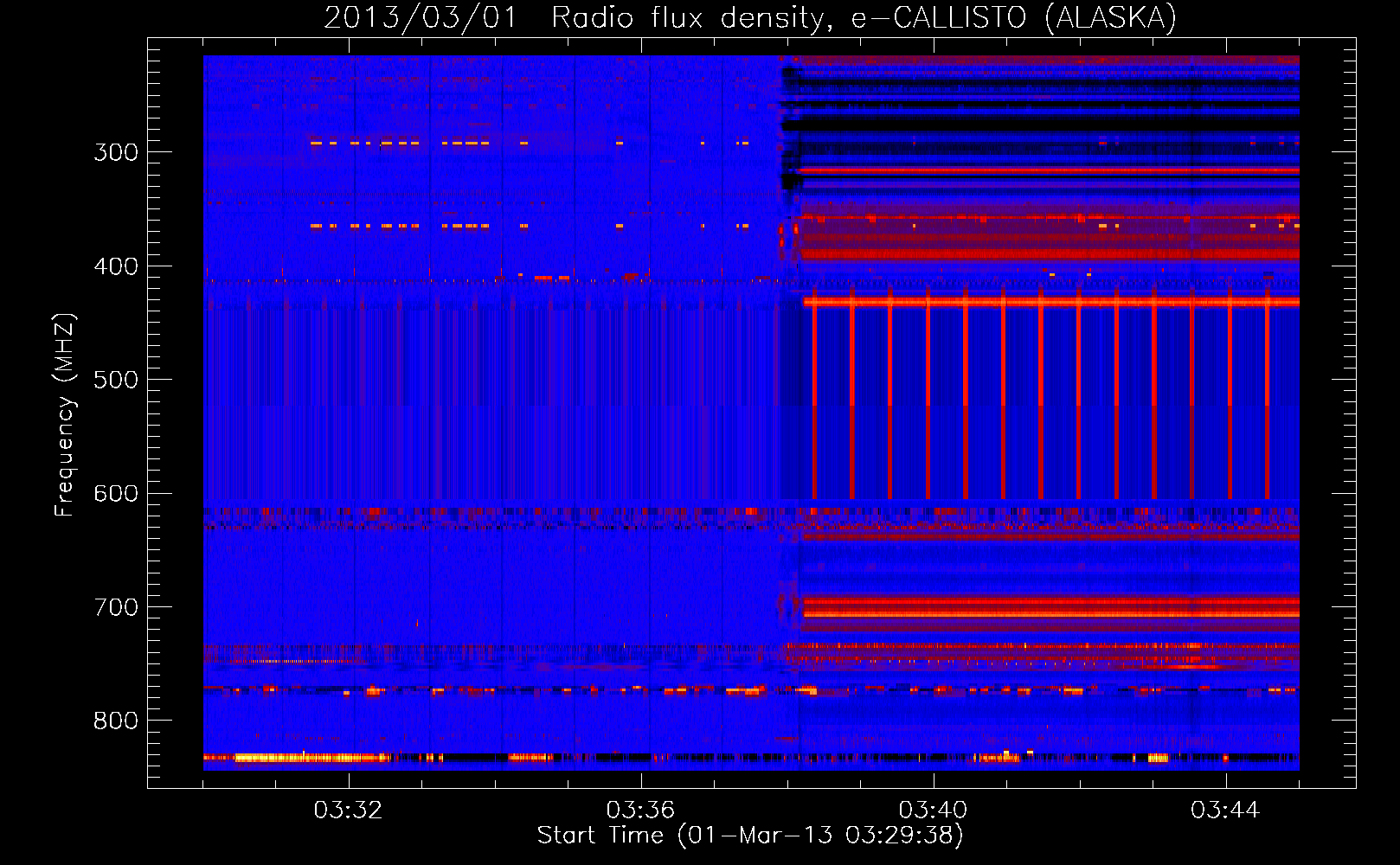Image resolution: width=1400 pixels, height=865 pixels.
Task: Click the 03:32 time tick label
Action: click(348, 811)
